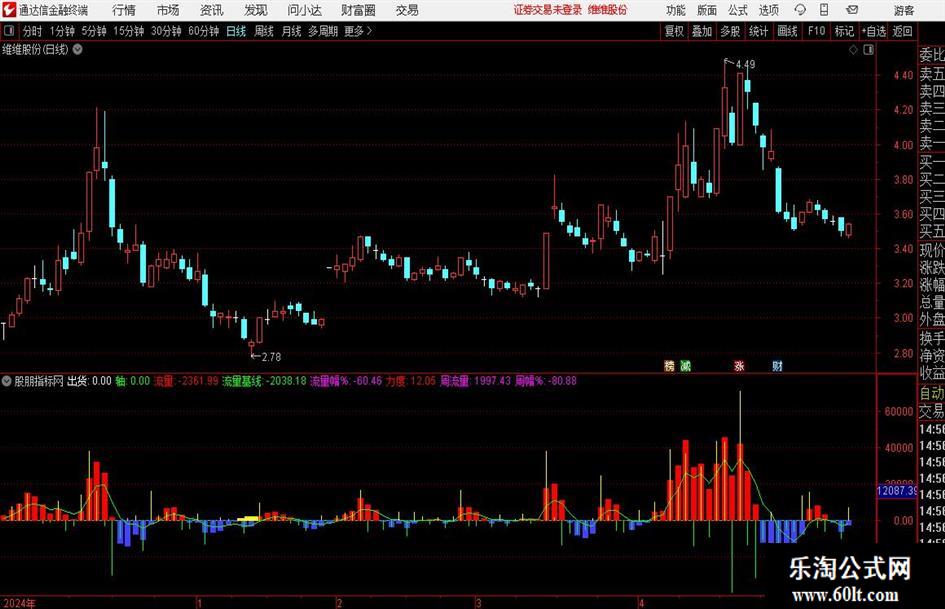945x609 pixels.
Task: Click the 画线 drawing toolbar button
Action: (x=787, y=31)
